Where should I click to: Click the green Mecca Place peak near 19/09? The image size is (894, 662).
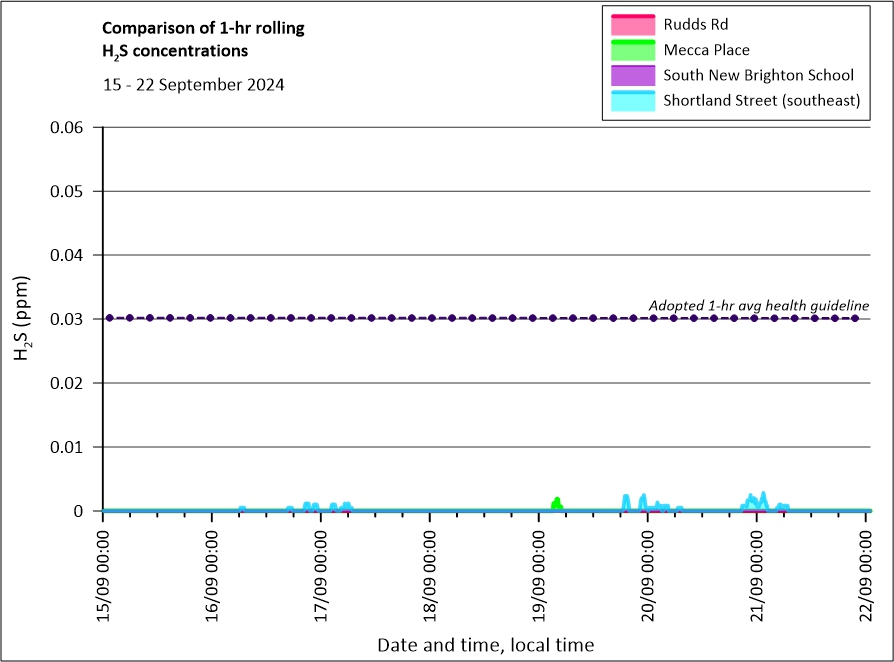[x=557, y=502]
